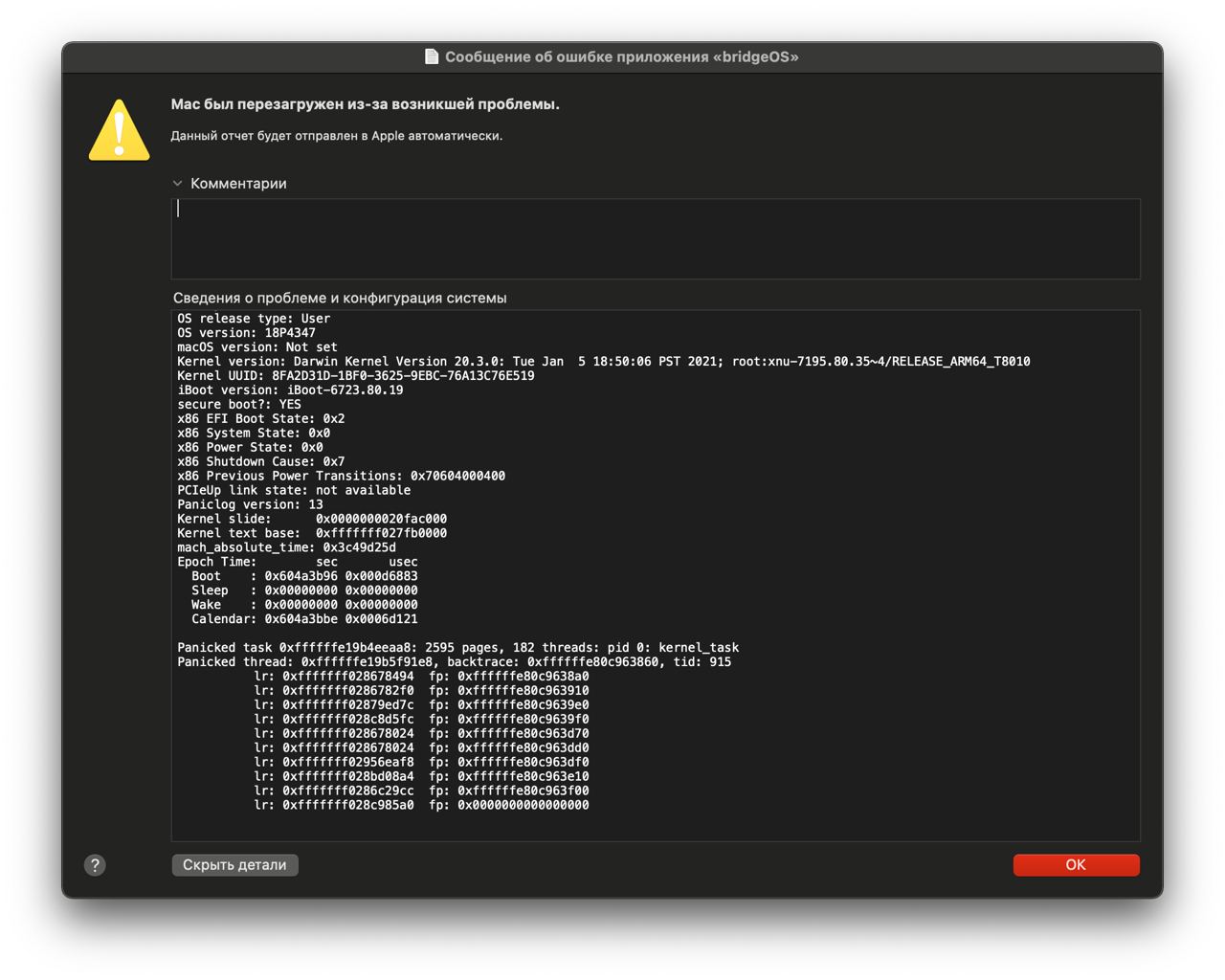
Task: Click the red OK button
Action: click(x=1076, y=865)
